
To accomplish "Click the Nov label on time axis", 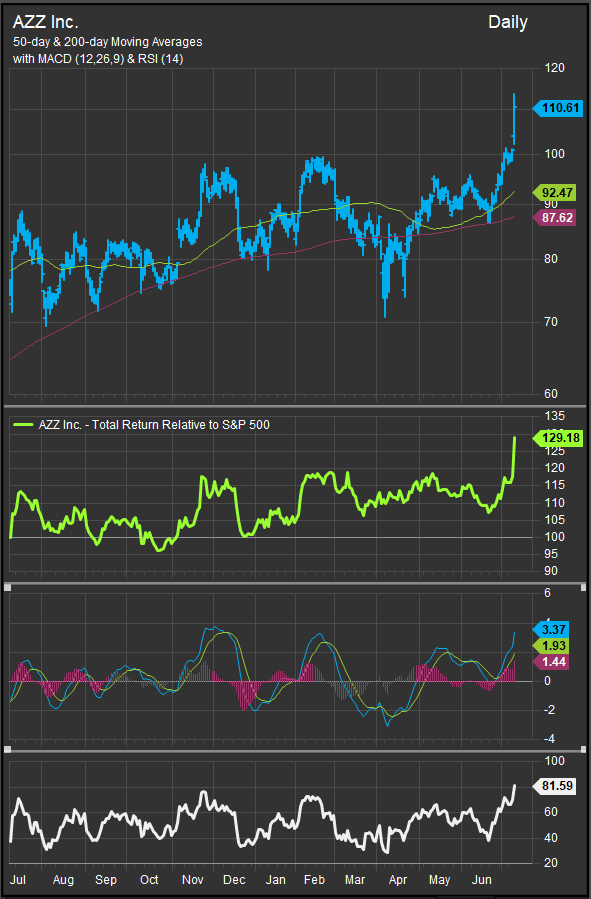I will coord(193,880).
